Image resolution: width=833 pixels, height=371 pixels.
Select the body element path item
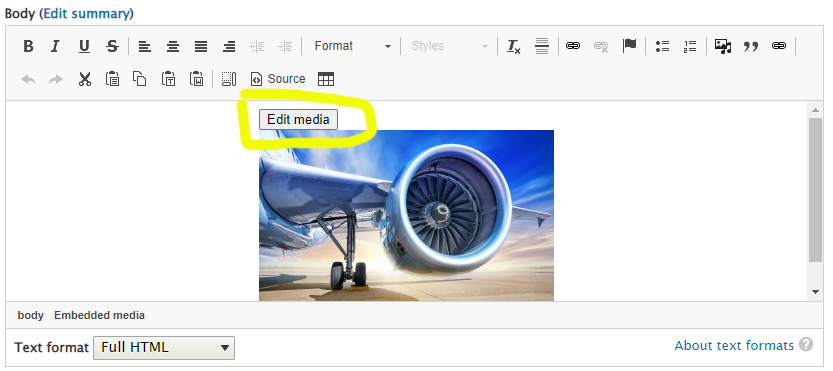30,315
